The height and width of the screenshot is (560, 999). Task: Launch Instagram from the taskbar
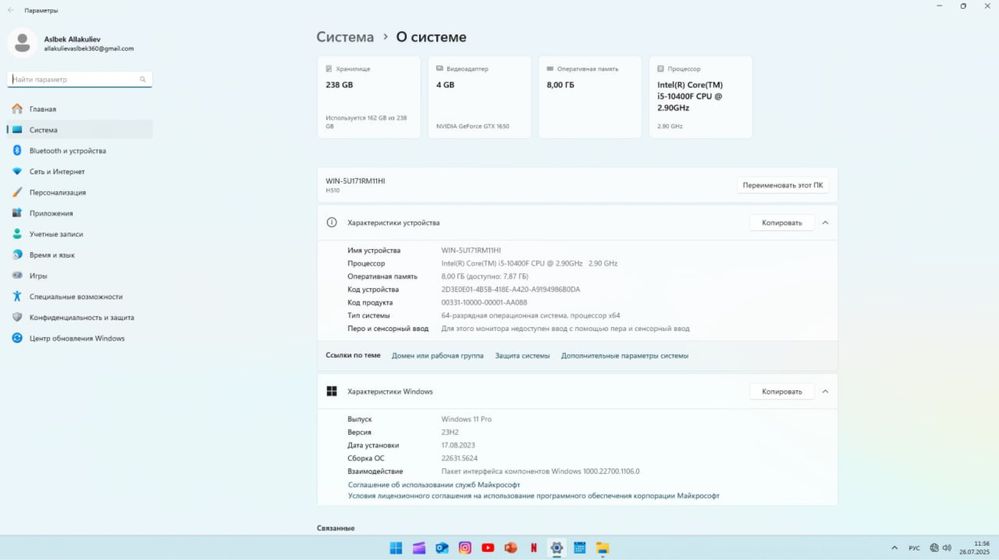coord(465,548)
